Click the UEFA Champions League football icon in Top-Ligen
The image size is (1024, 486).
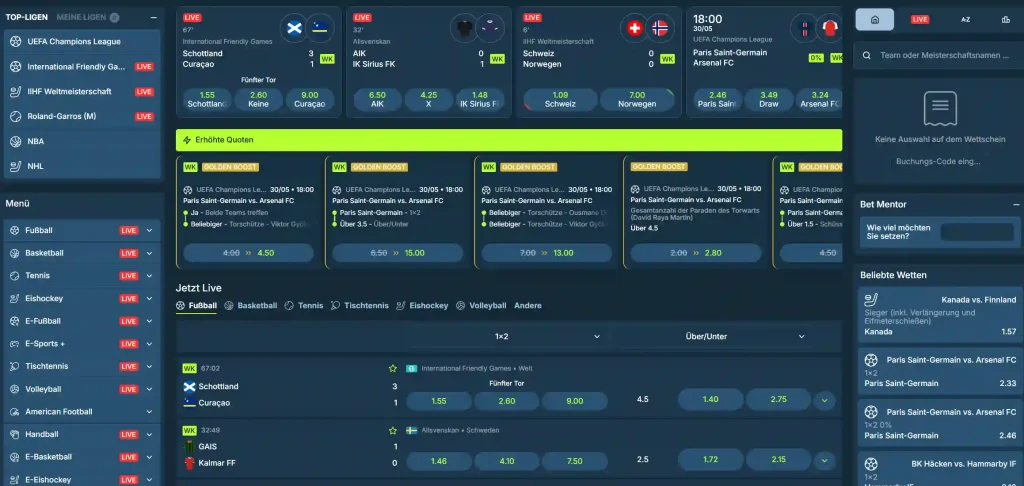tap(16, 41)
